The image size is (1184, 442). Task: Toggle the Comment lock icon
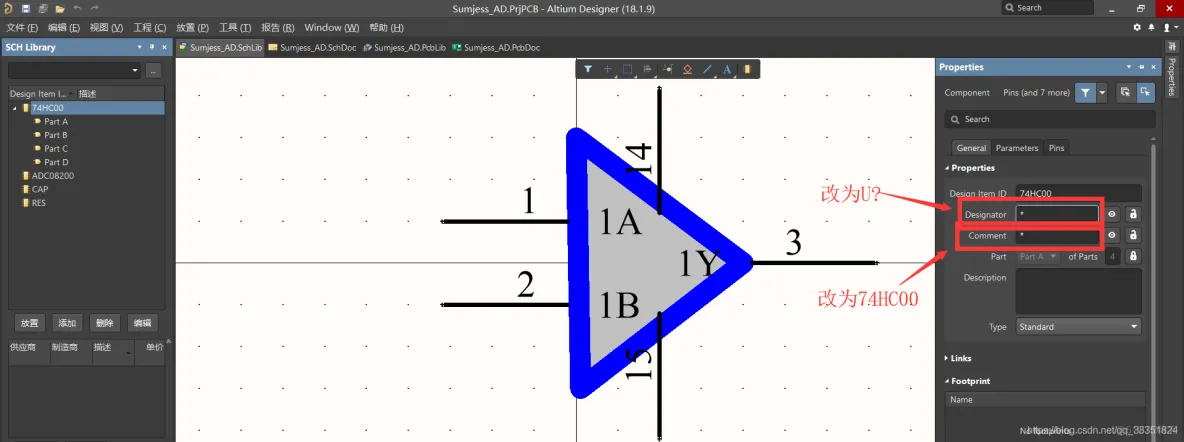1133,236
